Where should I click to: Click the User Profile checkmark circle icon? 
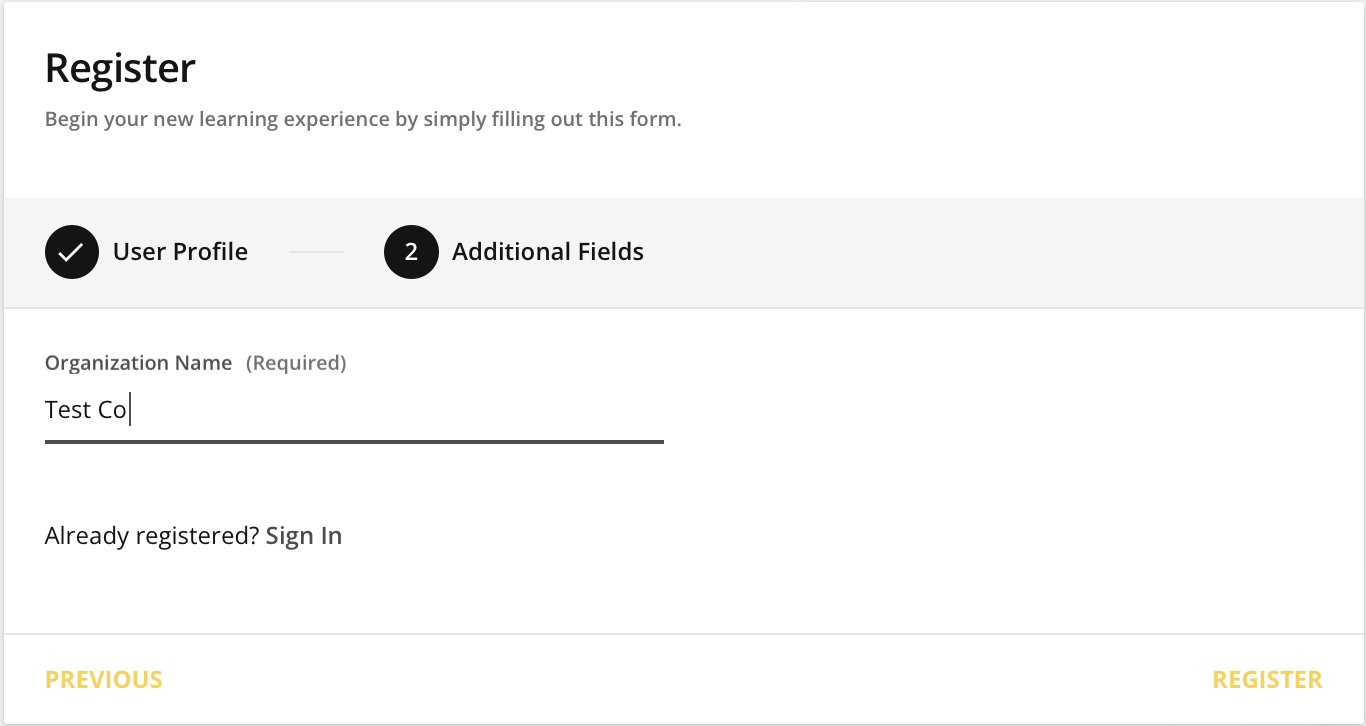72,252
